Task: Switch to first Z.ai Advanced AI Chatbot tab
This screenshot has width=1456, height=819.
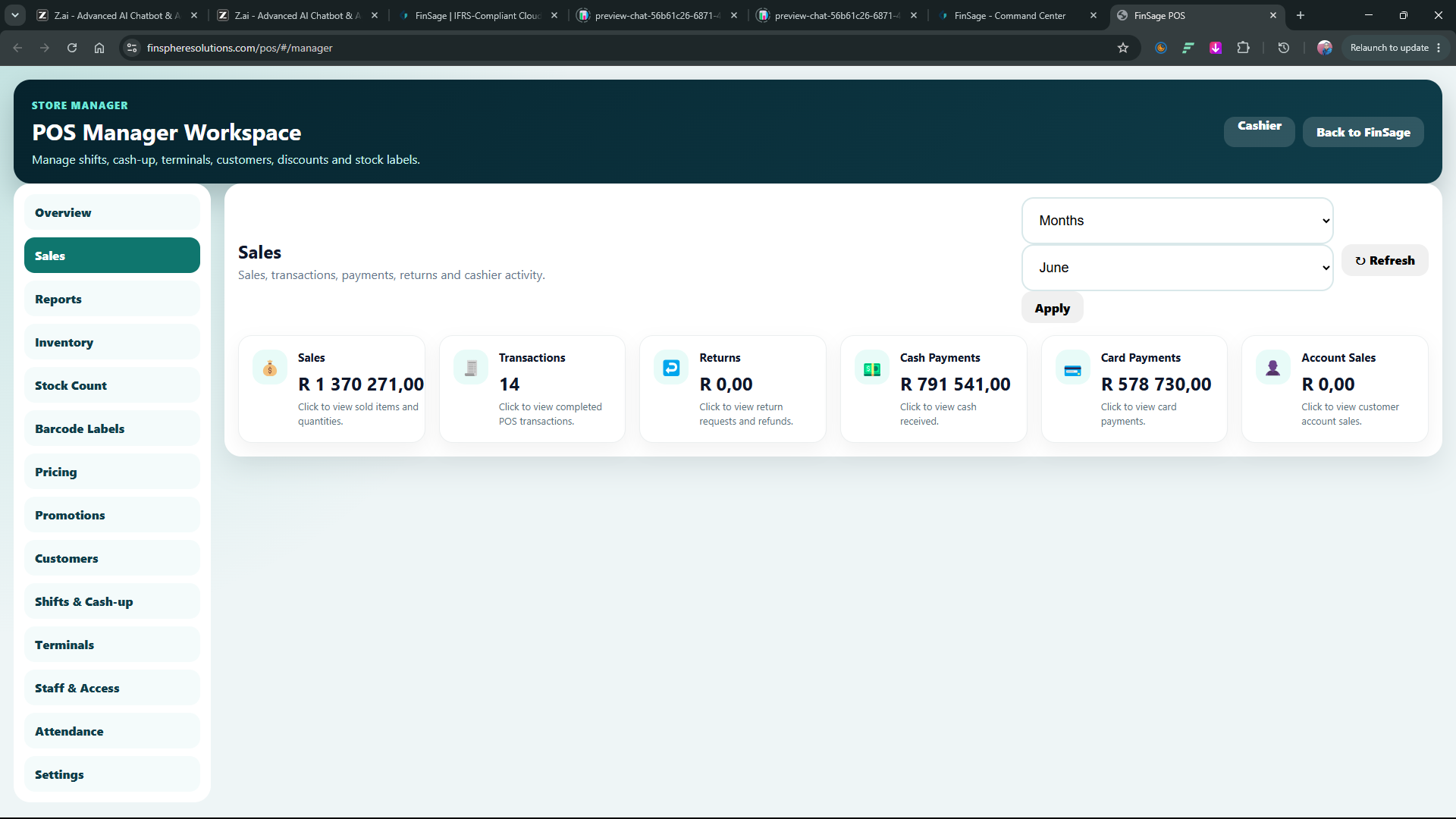Action: tap(118, 15)
